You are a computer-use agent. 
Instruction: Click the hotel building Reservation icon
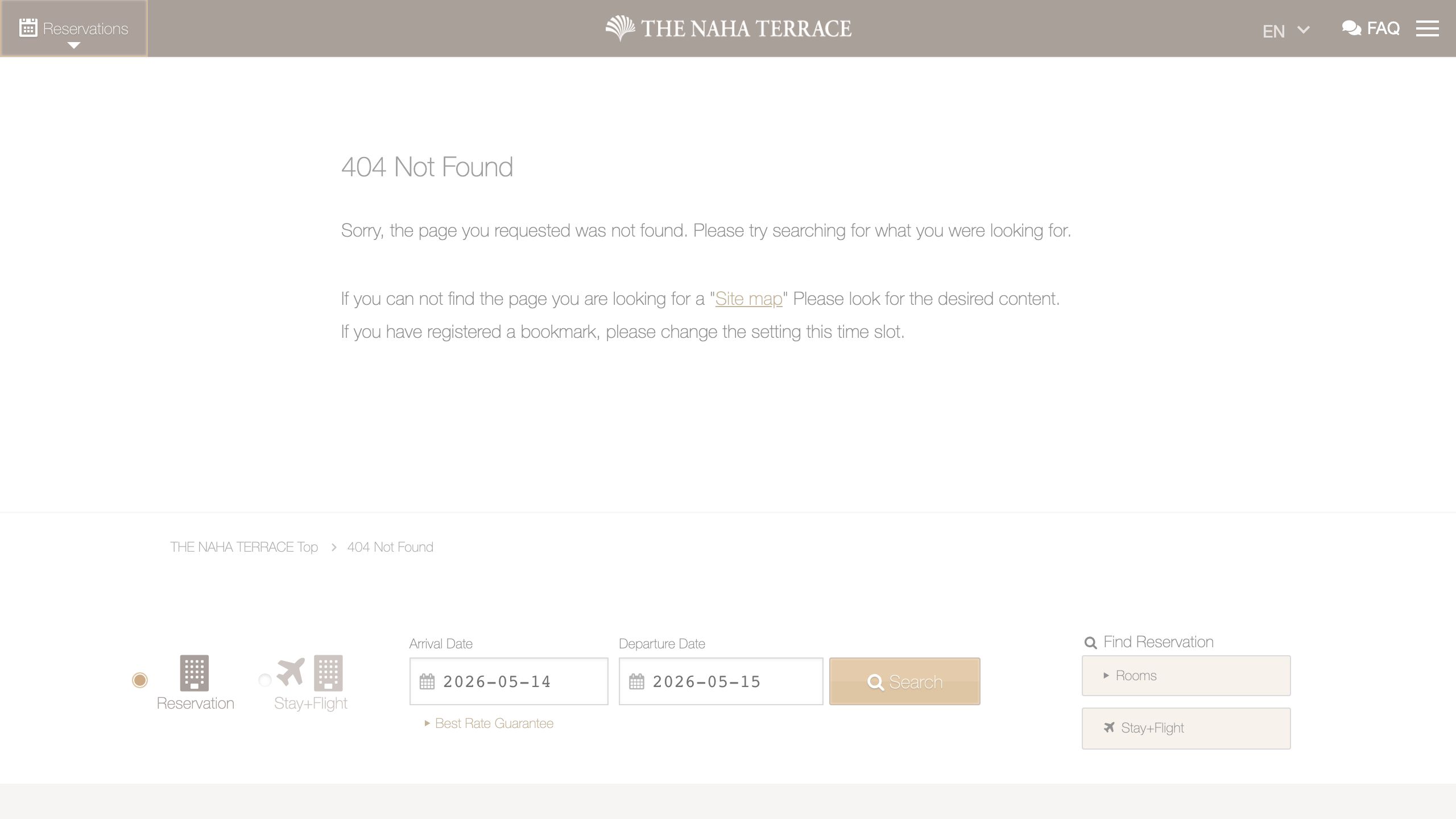[x=194, y=673]
